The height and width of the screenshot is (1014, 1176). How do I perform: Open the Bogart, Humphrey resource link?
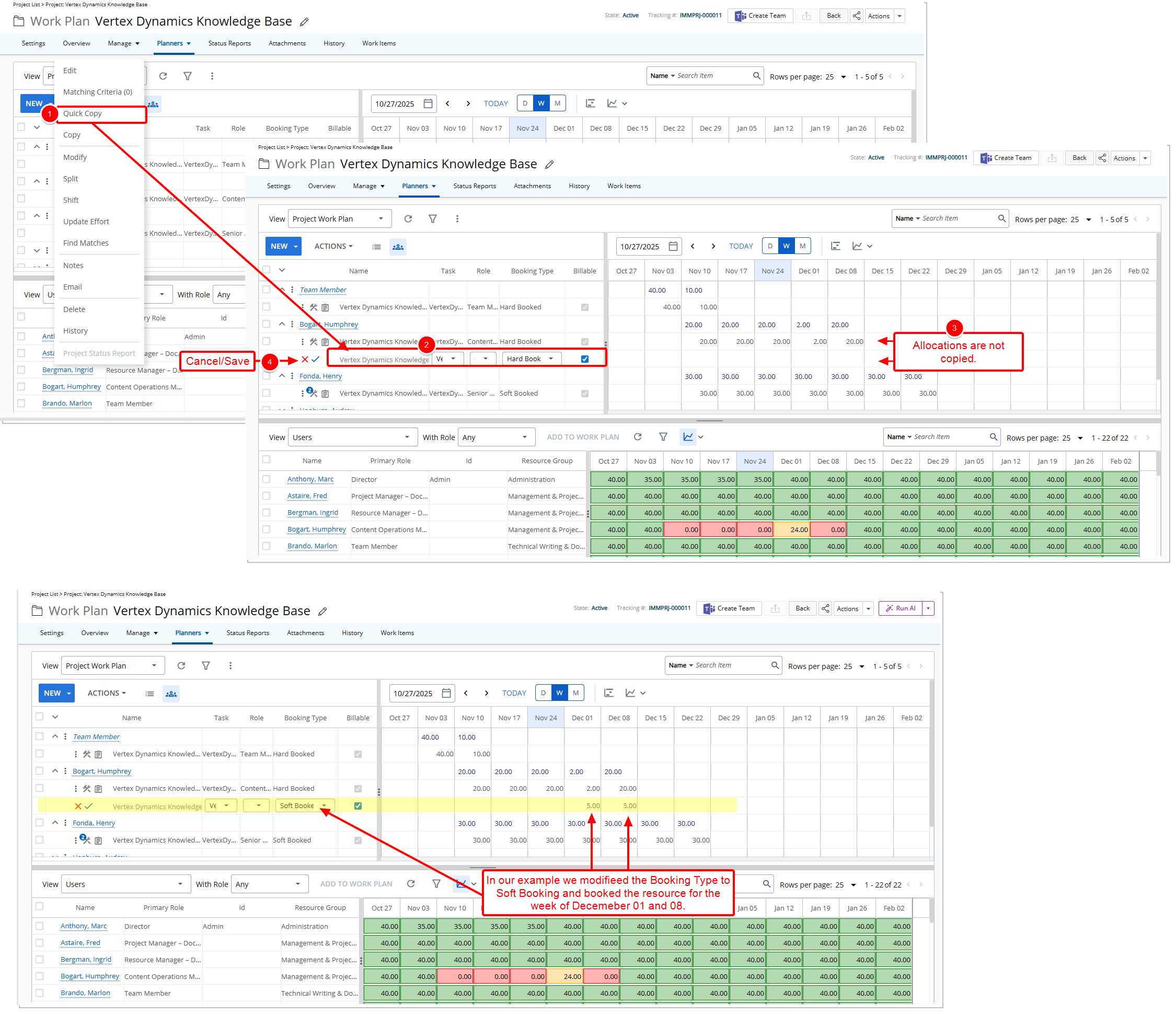[101, 771]
